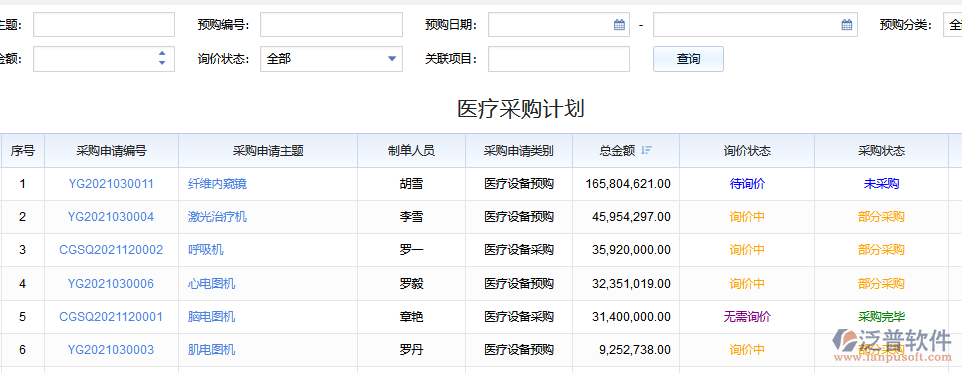Open request YG2021030006
The width and height of the screenshot is (962, 373).
click(x=111, y=283)
